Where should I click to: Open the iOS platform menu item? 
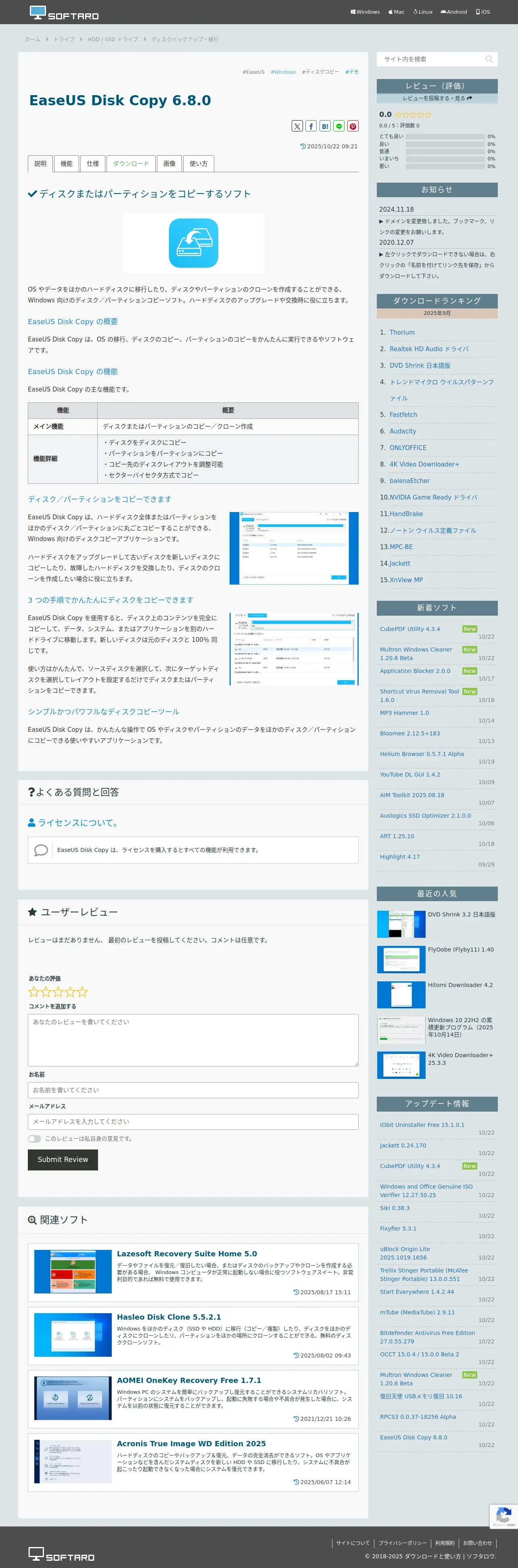pyautogui.click(x=482, y=12)
